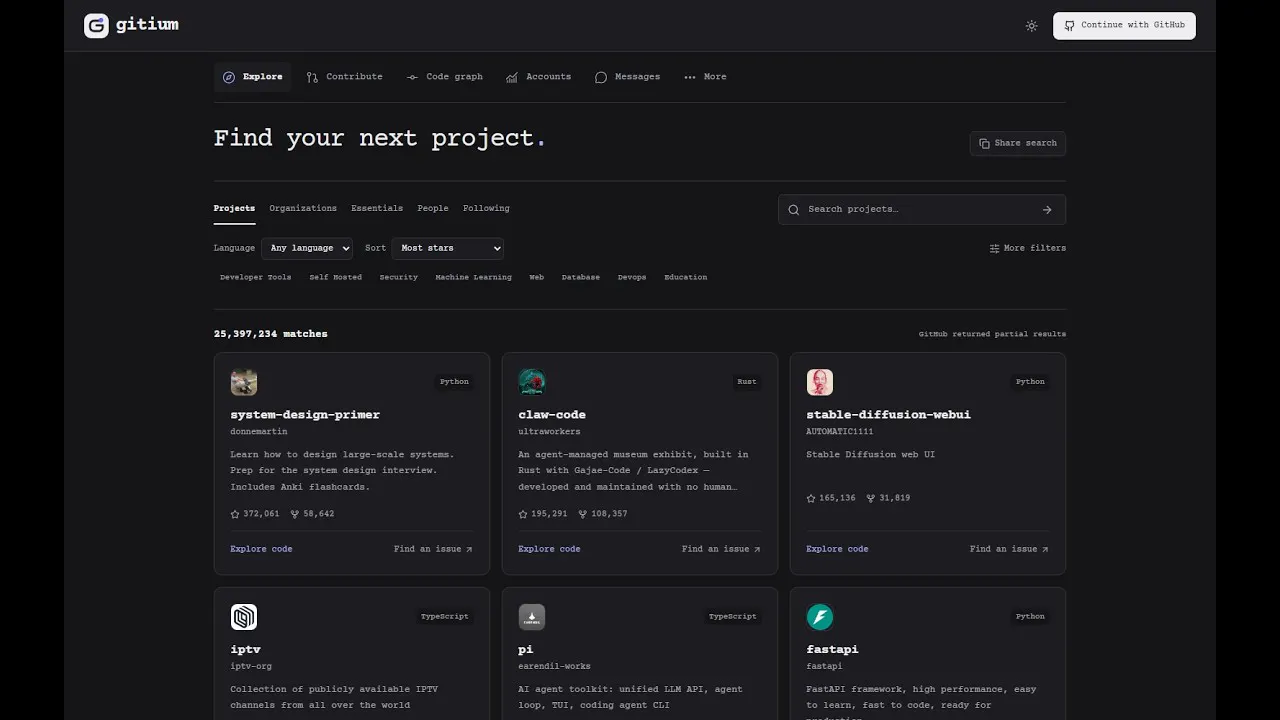This screenshot has width=1280, height=720.
Task: Open the Any language dropdown
Action: pos(307,248)
